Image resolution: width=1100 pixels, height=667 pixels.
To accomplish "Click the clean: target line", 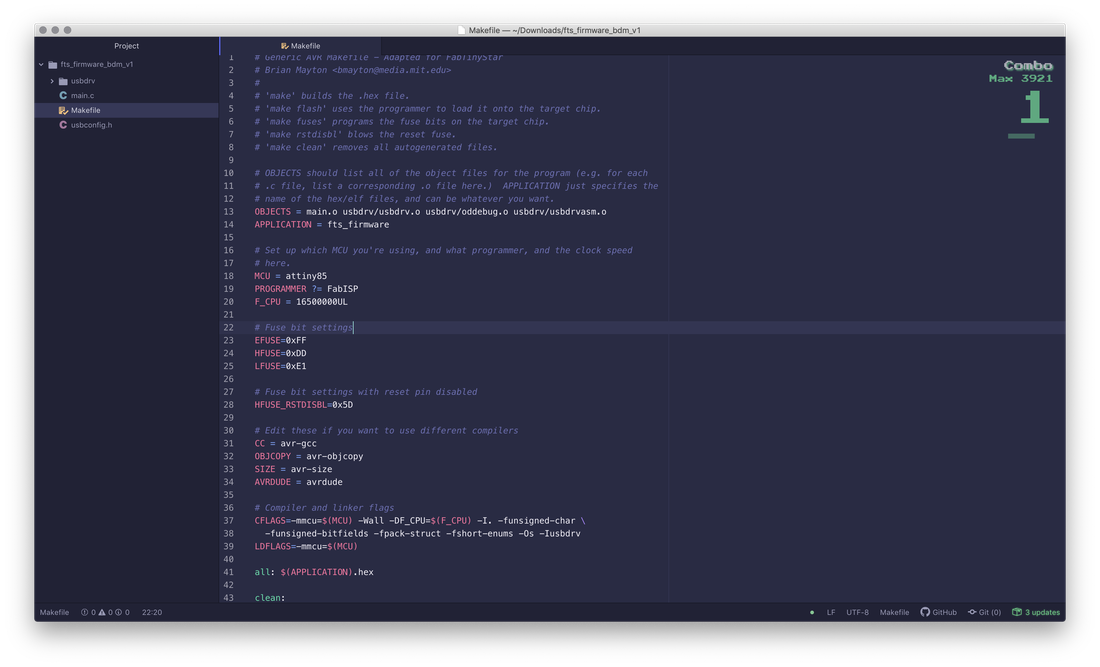I will point(269,598).
